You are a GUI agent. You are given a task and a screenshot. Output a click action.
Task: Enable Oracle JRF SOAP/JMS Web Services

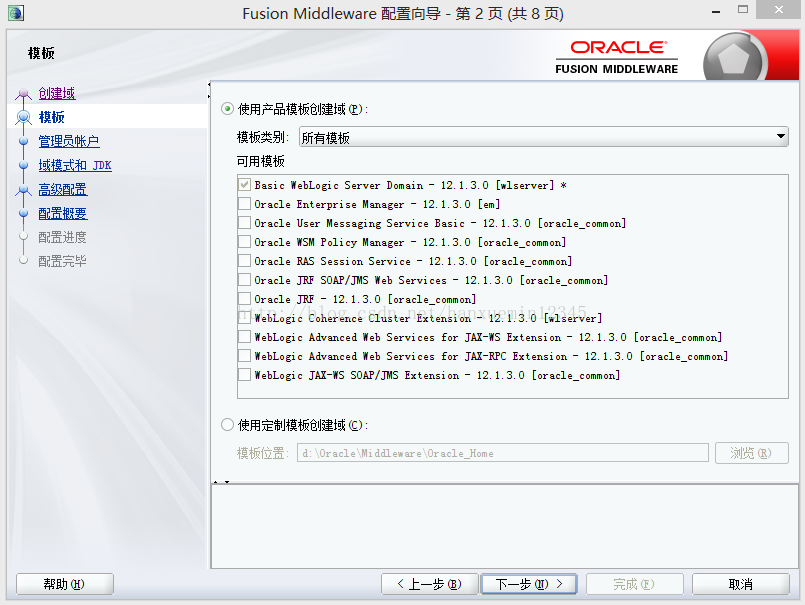pyautogui.click(x=244, y=280)
